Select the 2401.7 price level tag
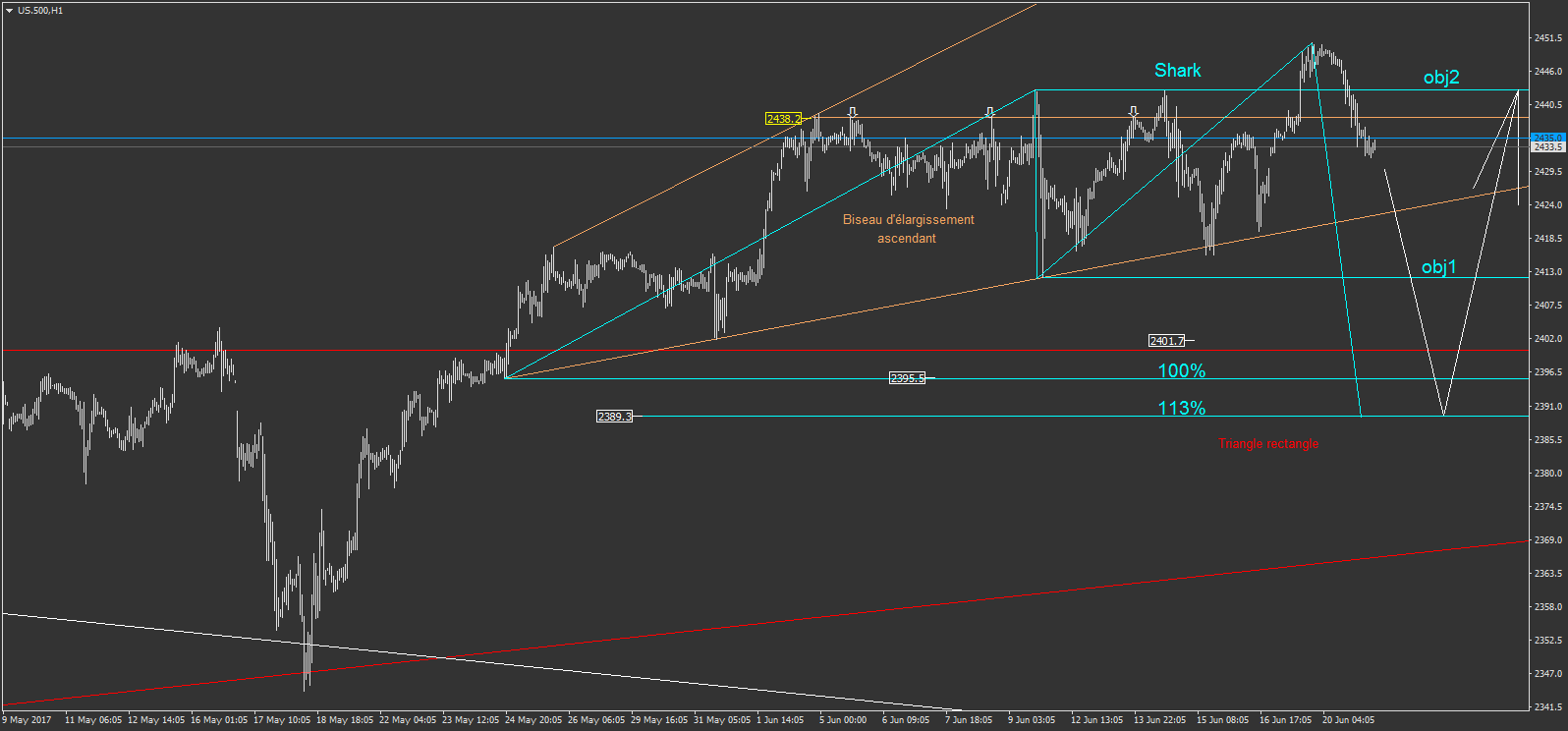This screenshot has height=731, width=1568. click(x=1166, y=341)
